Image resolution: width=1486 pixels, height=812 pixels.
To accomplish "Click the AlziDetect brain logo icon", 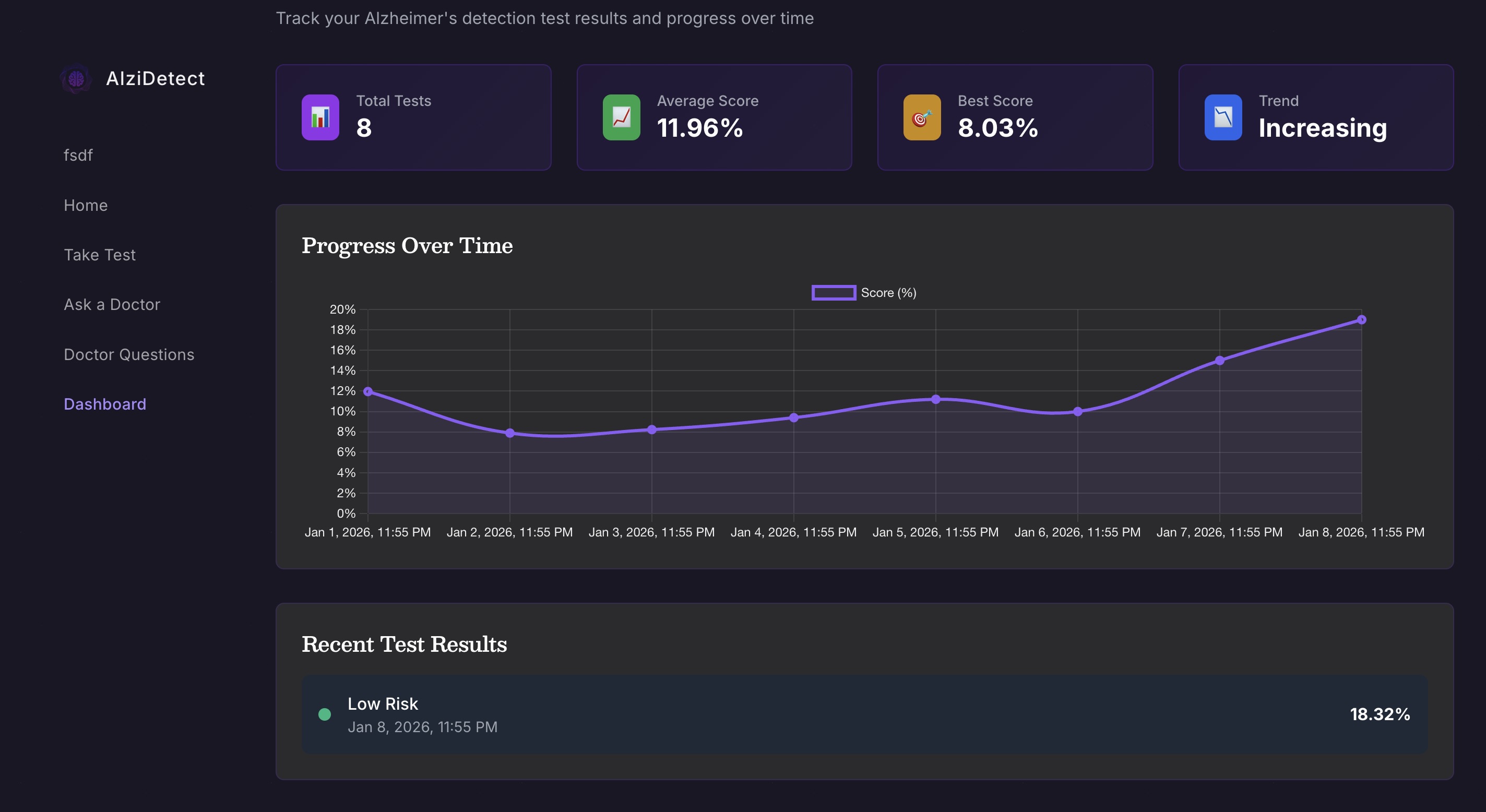I will (77, 79).
